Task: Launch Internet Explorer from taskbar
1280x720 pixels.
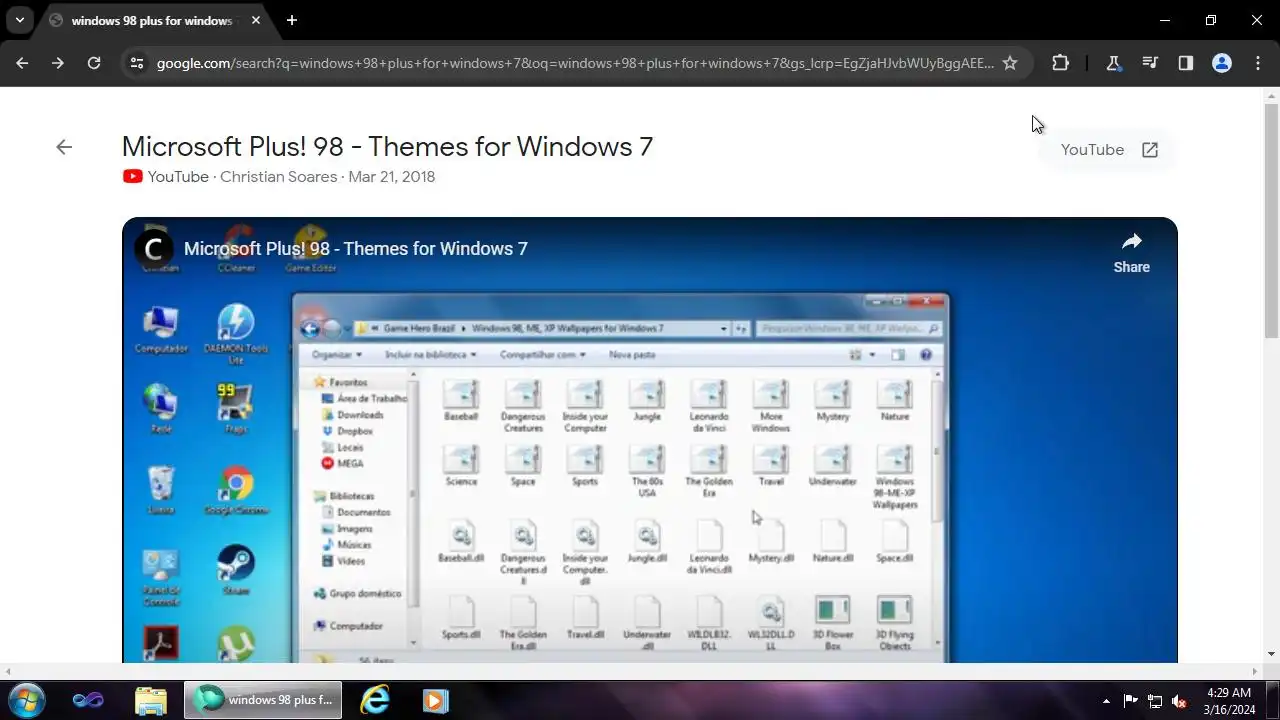Action: [x=375, y=700]
